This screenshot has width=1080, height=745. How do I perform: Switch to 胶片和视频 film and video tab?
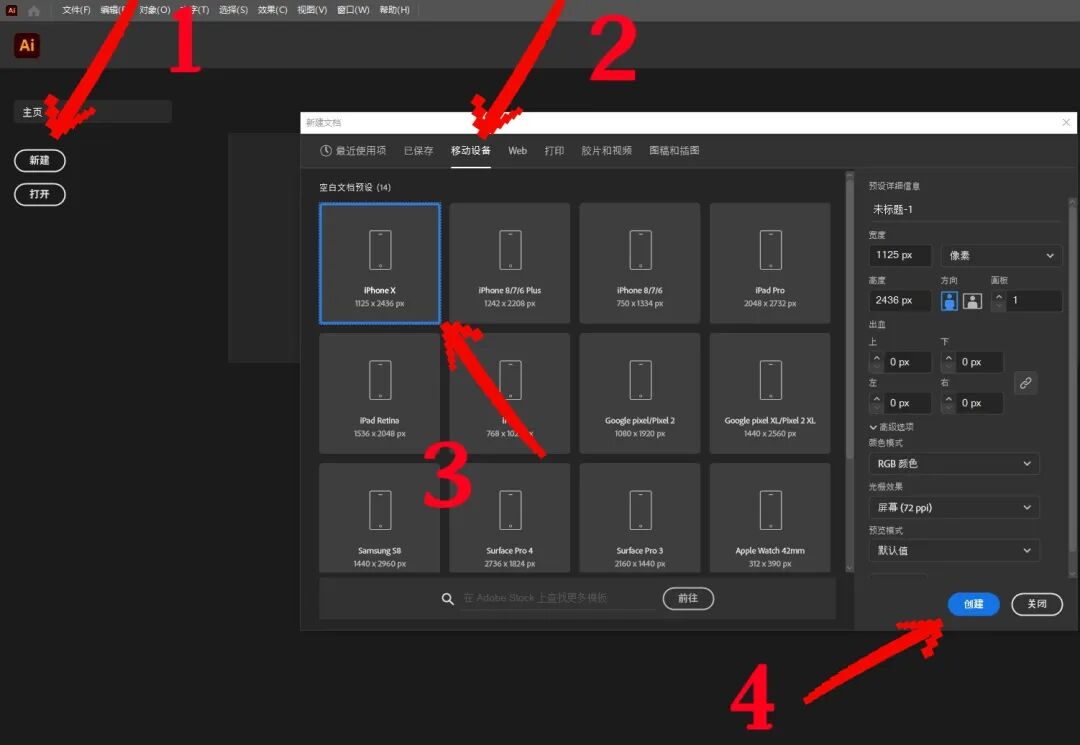click(606, 151)
